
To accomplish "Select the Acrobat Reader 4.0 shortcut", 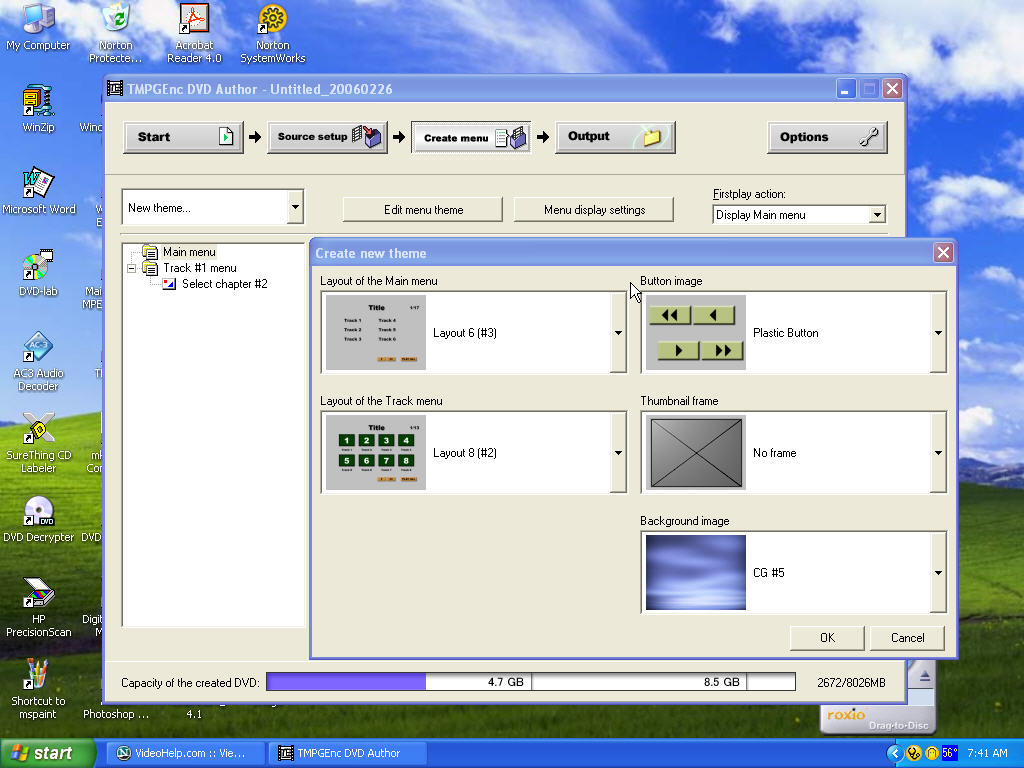I will (x=194, y=33).
